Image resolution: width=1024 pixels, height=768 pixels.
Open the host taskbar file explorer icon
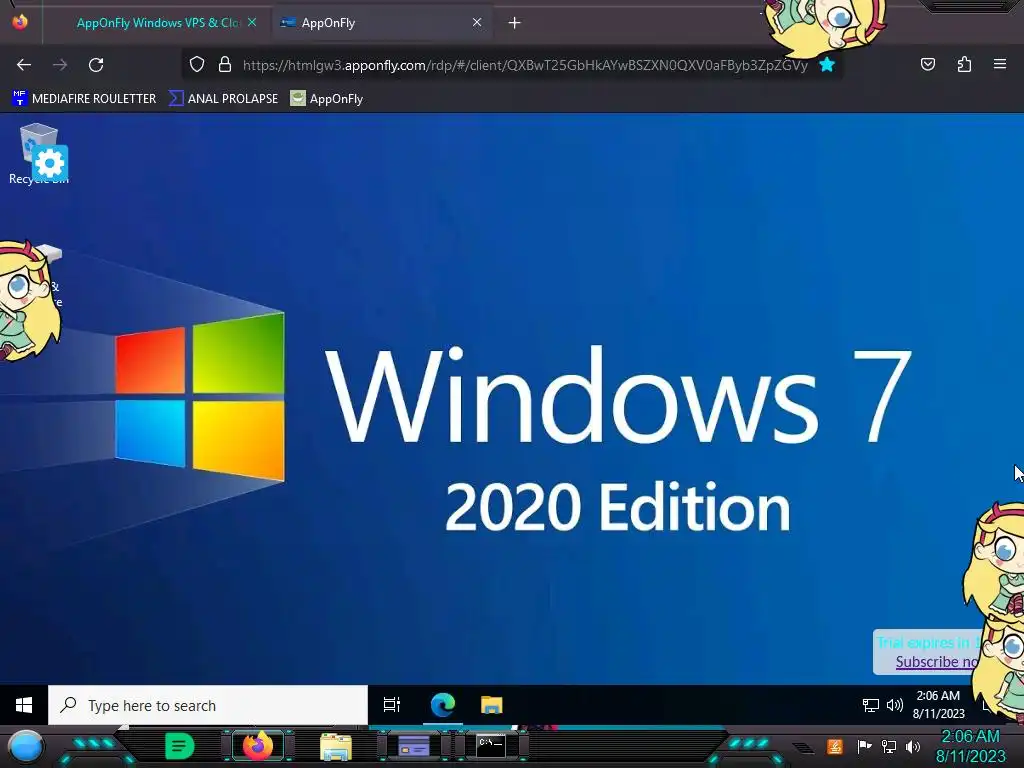pos(336,746)
